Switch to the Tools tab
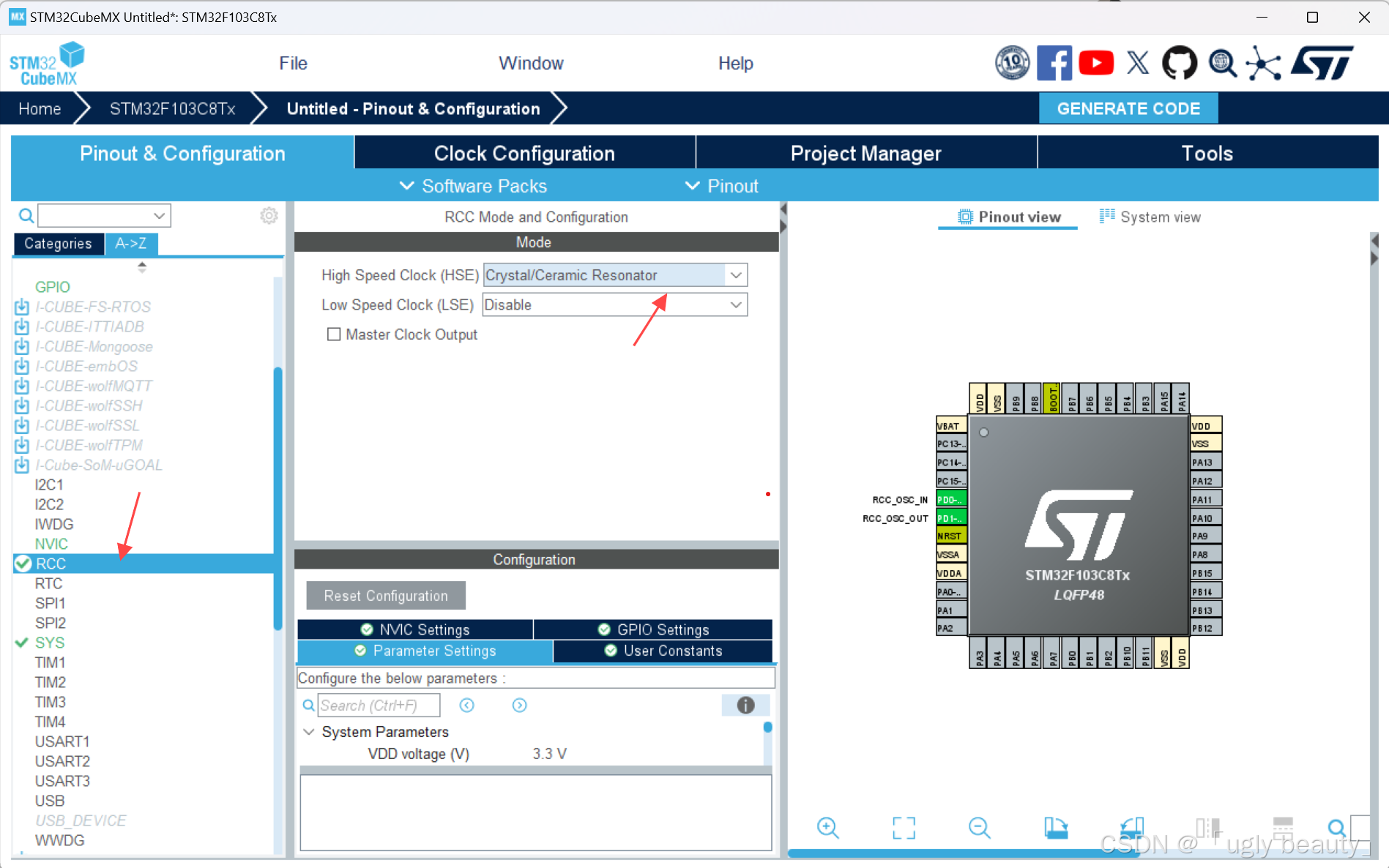Viewport: 1389px width, 868px height. point(1207,153)
